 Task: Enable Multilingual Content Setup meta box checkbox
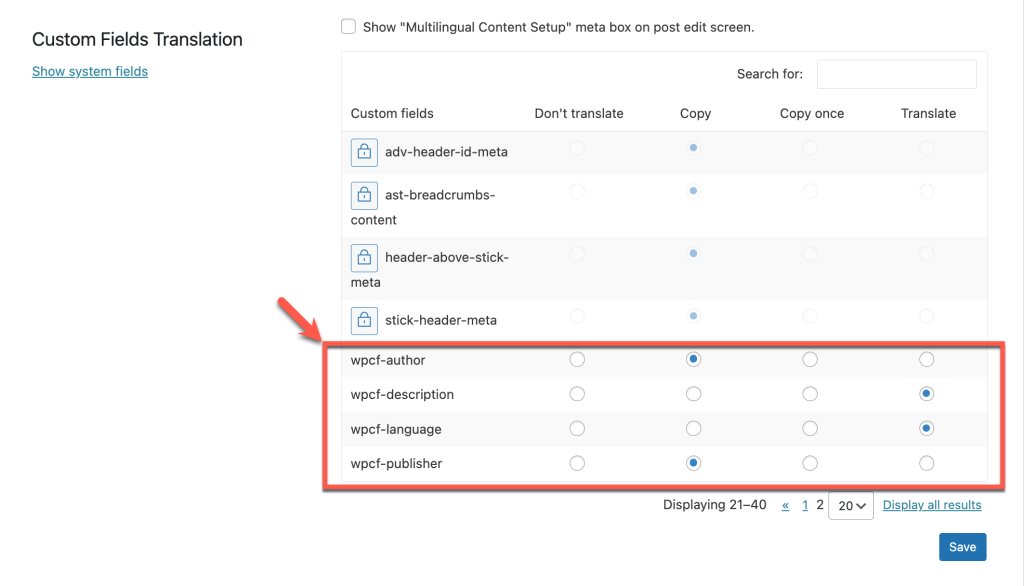(x=349, y=27)
